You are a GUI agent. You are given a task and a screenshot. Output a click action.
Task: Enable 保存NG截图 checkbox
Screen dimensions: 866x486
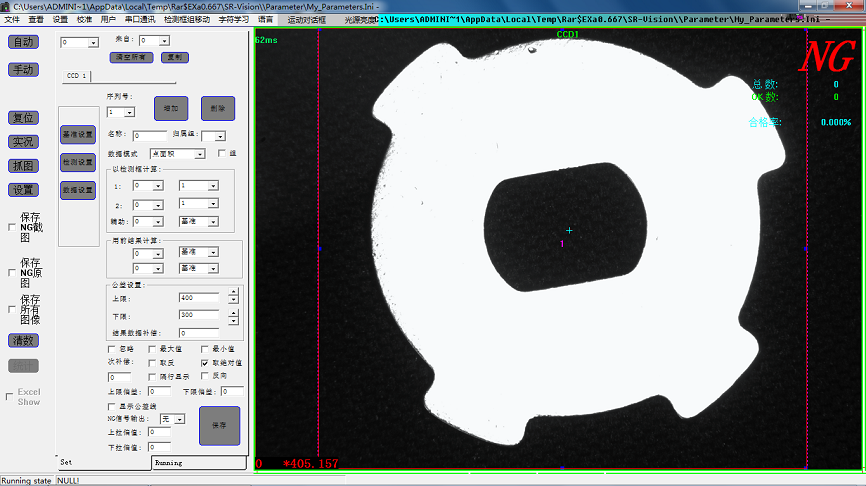pos(12,227)
